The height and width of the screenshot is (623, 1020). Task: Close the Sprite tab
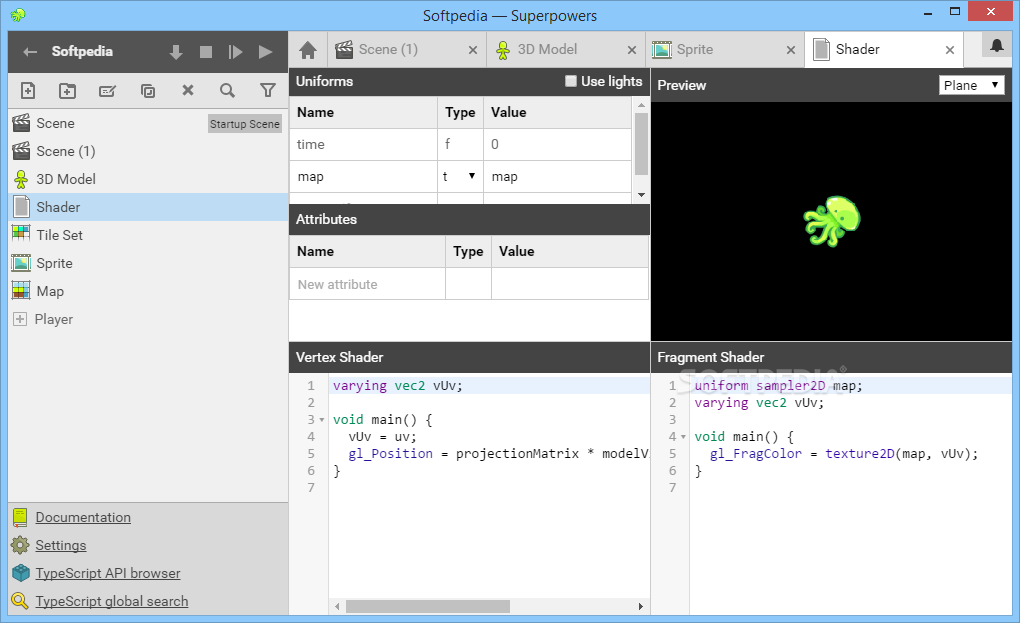pyautogui.click(x=791, y=50)
